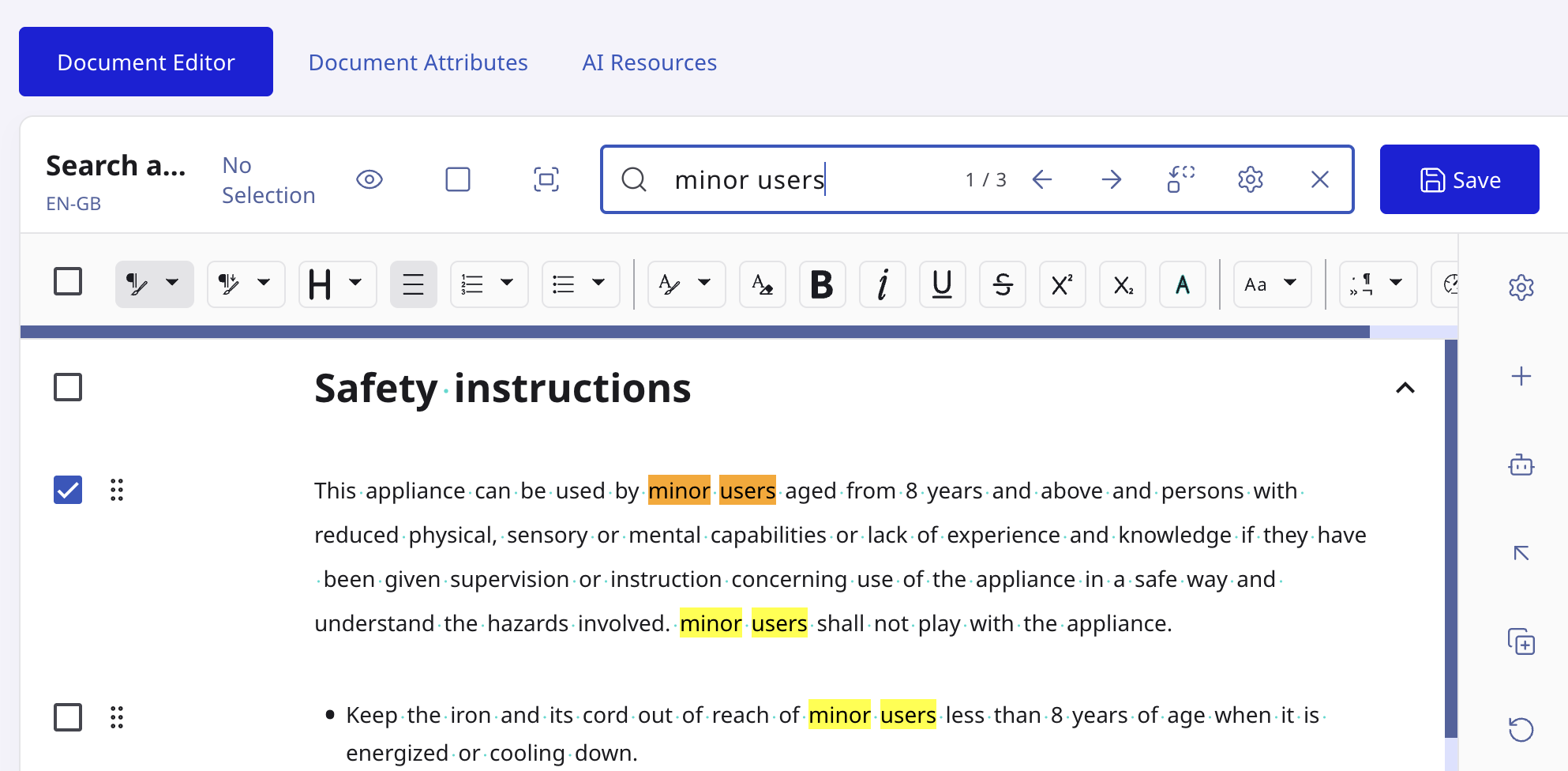Click the undo arrow in the right sidebar
Image resolution: width=1568 pixels, height=771 pixels.
[1521, 728]
